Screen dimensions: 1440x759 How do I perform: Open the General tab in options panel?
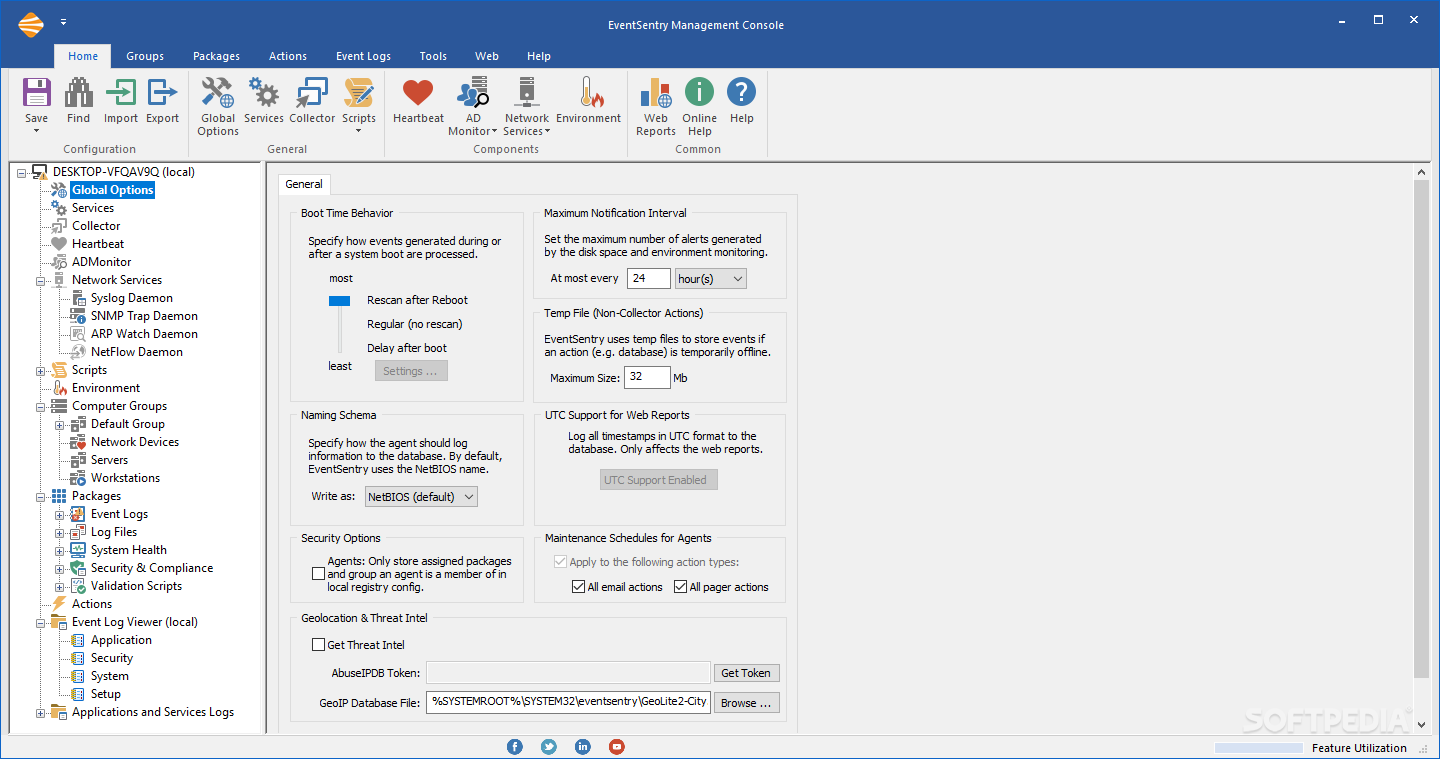[304, 184]
